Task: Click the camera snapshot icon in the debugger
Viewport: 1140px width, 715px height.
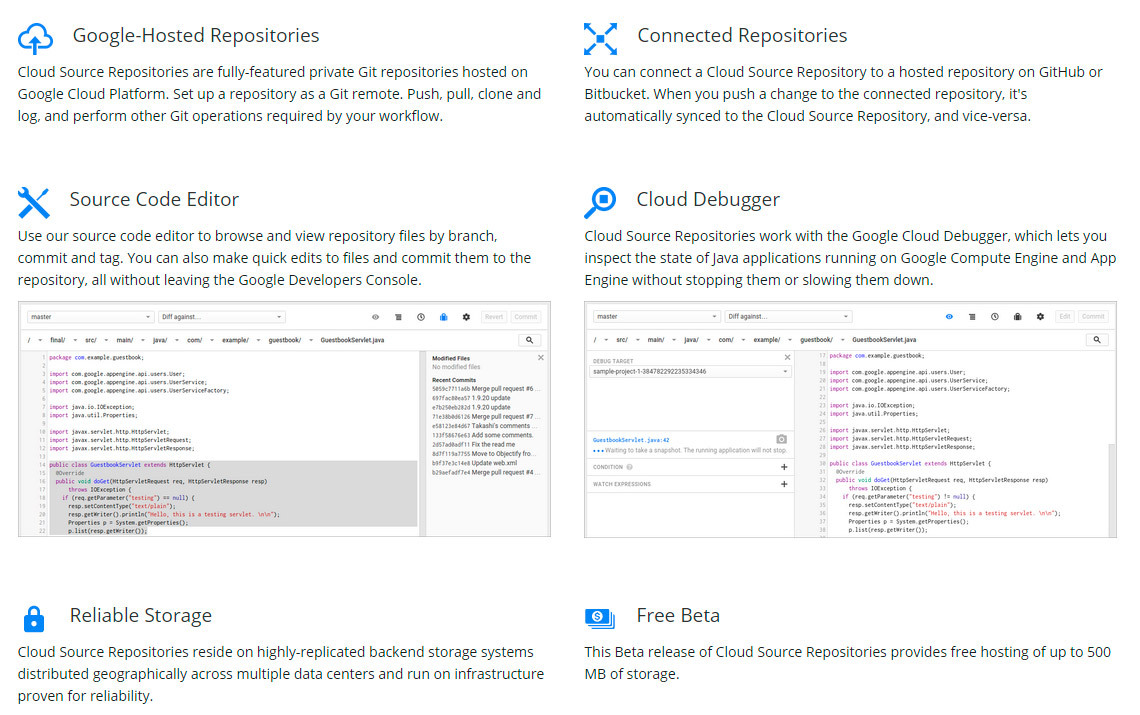Action: (x=781, y=439)
